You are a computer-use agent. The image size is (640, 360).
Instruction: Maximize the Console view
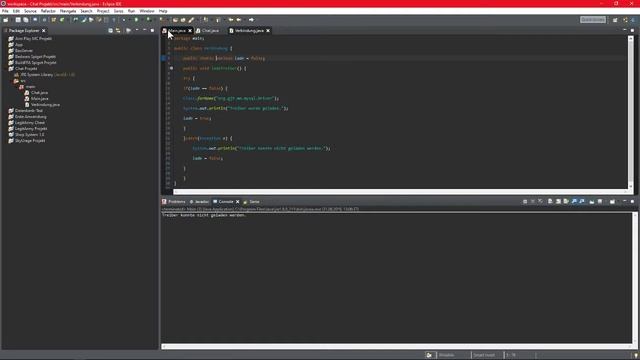[x=632, y=201]
